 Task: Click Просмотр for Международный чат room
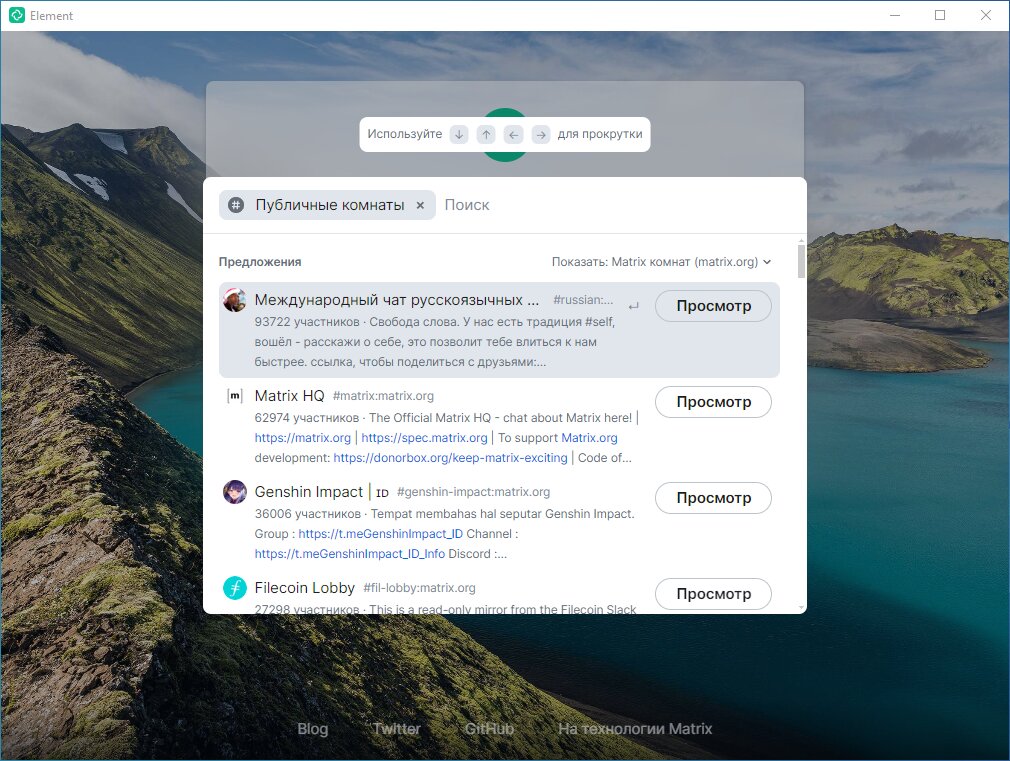(713, 306)
